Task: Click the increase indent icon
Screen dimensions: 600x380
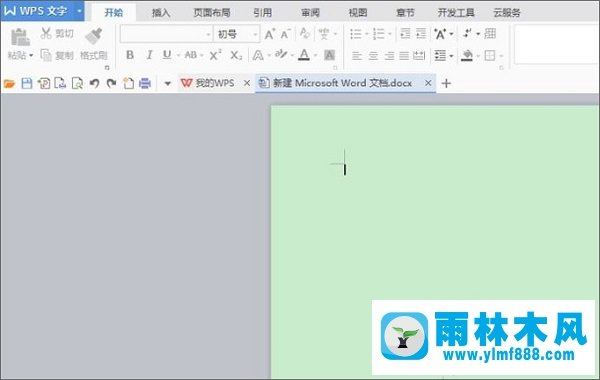Action: (421, 34)
